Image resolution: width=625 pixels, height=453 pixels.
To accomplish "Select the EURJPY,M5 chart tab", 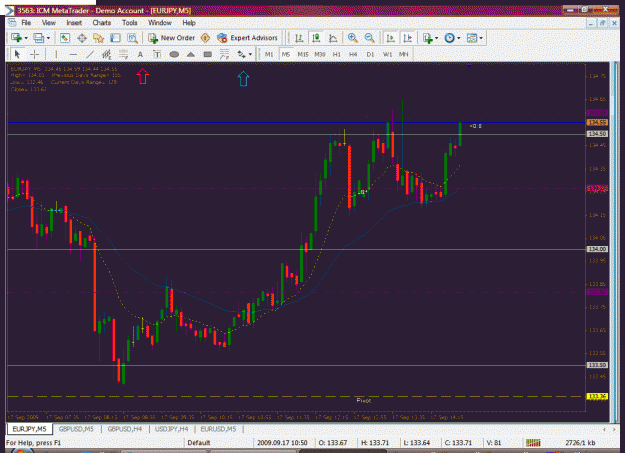I will 29,429.
